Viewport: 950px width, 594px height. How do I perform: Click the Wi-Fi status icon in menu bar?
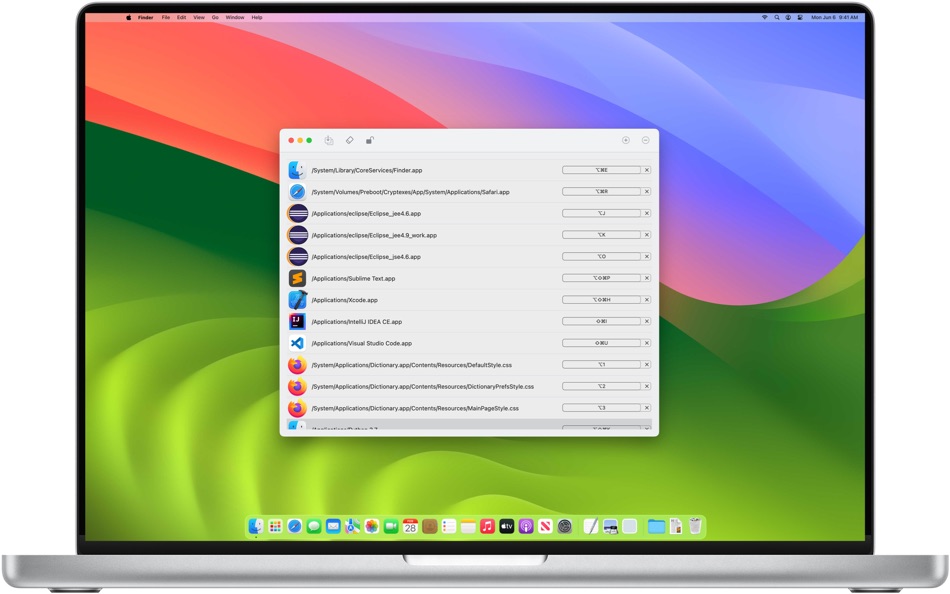click(765, 18)
